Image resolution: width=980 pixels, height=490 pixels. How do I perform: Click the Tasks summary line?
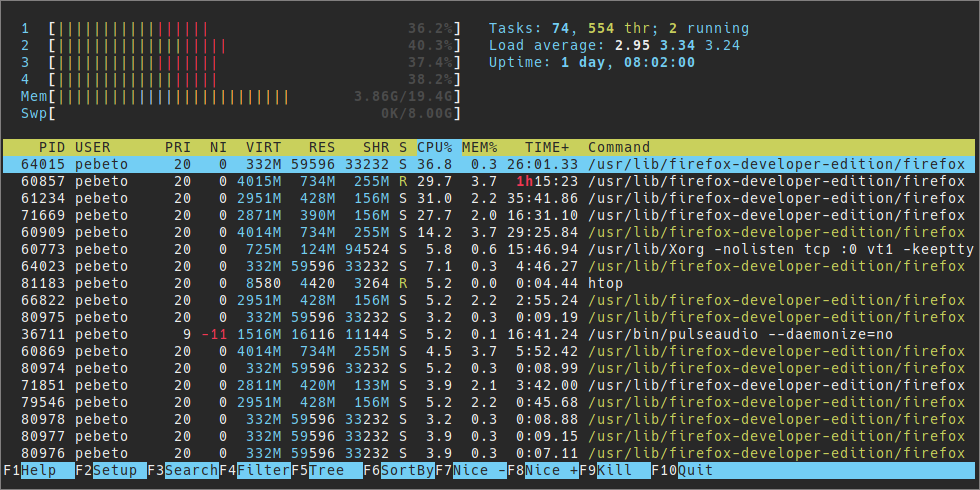(x=619, y=28)
